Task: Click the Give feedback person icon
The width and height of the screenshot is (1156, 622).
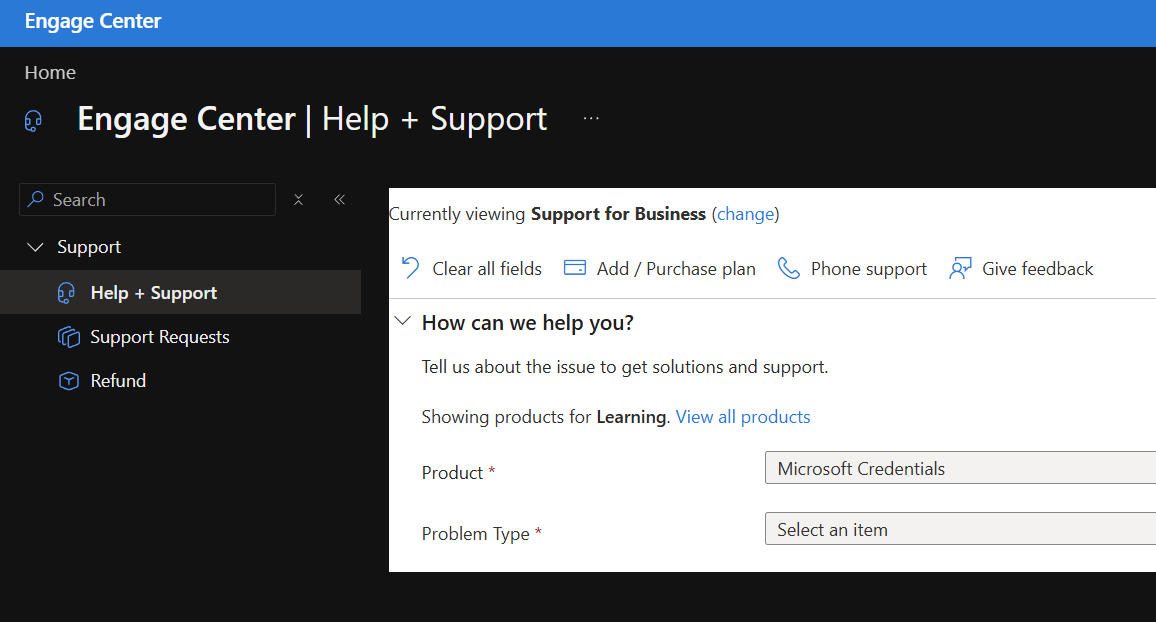Action: pyautogui.click(x=960, y=268)
